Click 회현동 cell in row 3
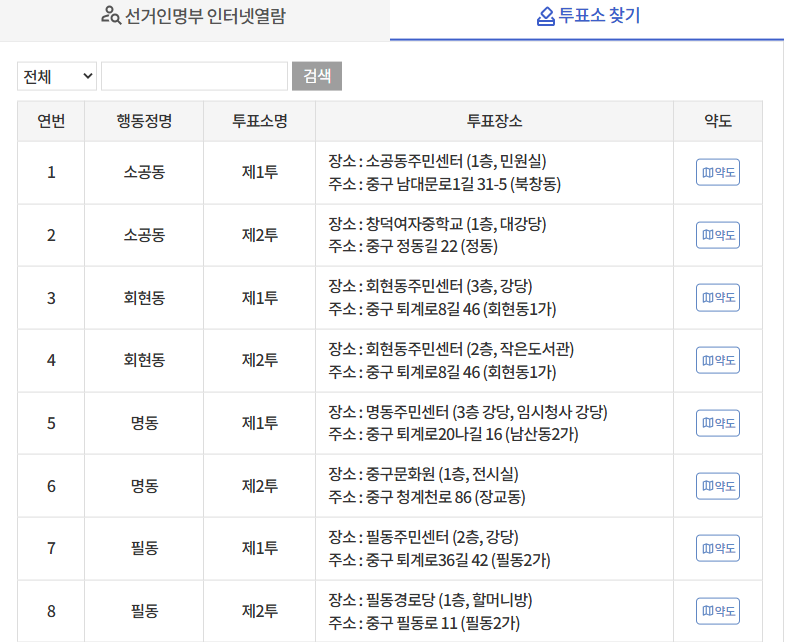The image size is (802, 642). tap(144, 298)
